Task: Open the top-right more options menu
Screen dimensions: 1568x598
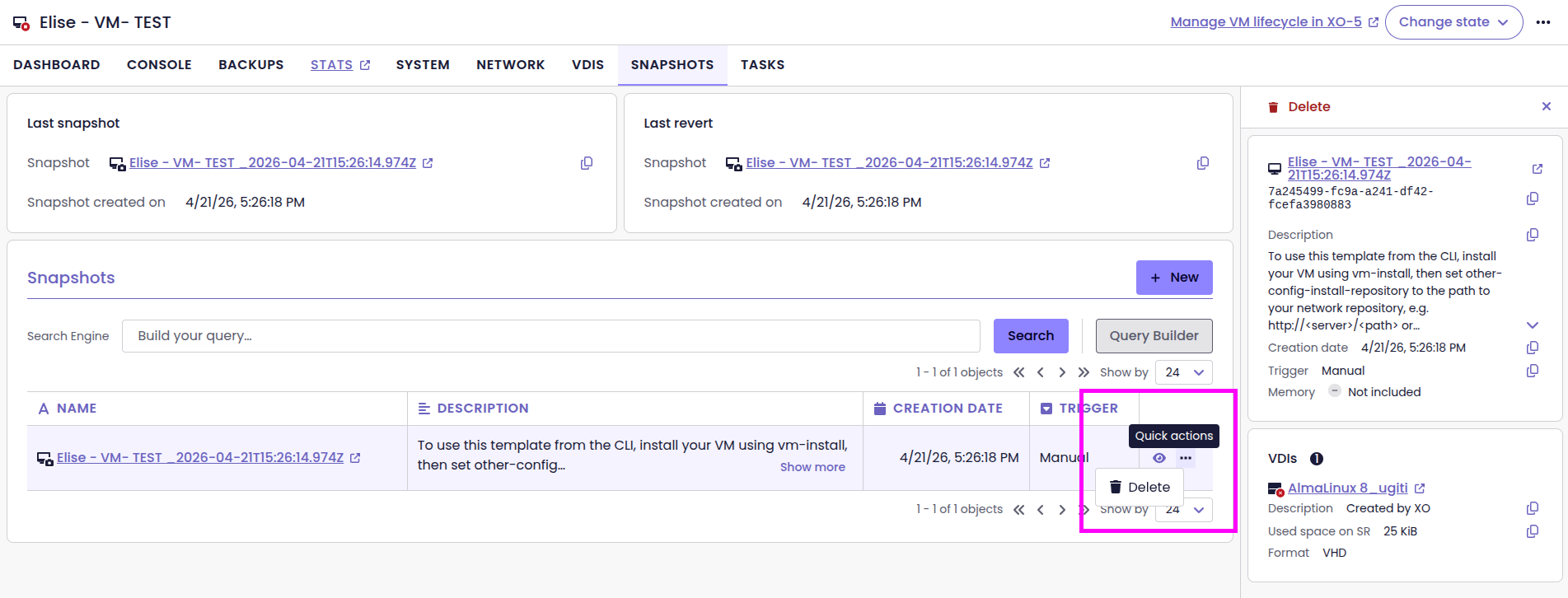Action: click(x=1543, y=22)
